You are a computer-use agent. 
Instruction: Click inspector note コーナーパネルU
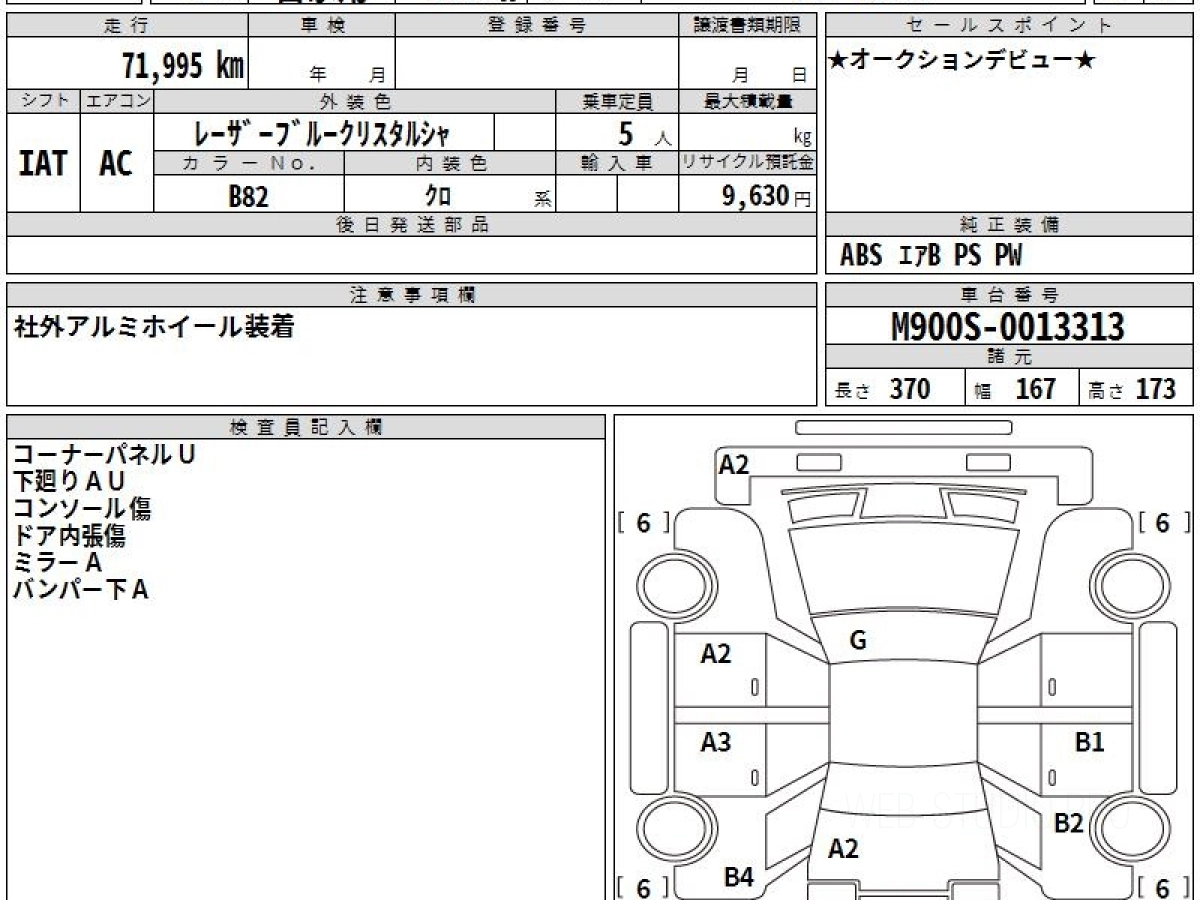point(104,454)
